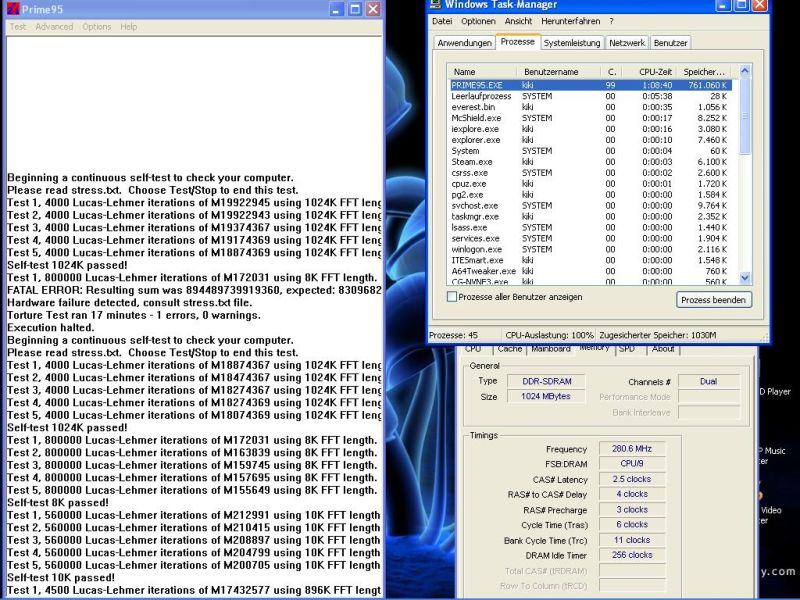Select the McShield.exe process row
The width and height of the screenshot is (800, 600).
click(x=590, y=118)
